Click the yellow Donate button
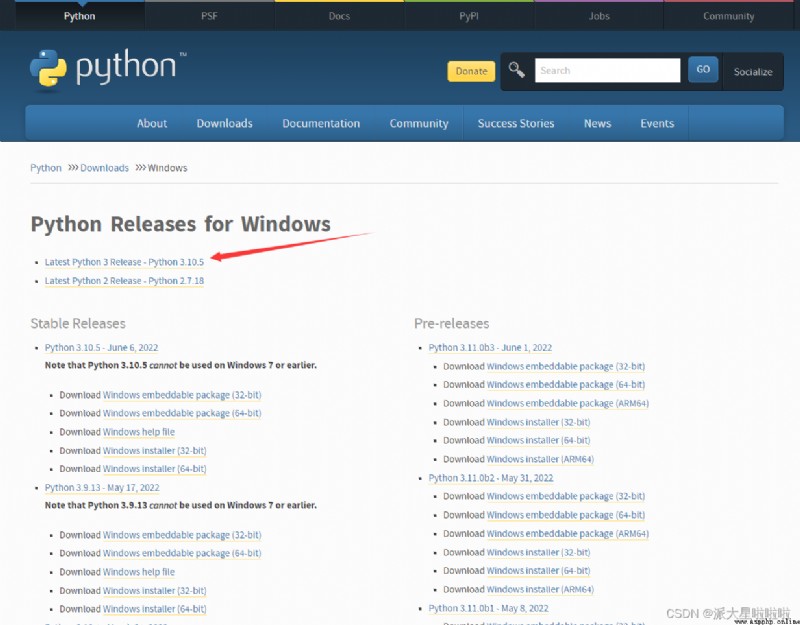The image size is (800, 625). click(x=471, y=71)
